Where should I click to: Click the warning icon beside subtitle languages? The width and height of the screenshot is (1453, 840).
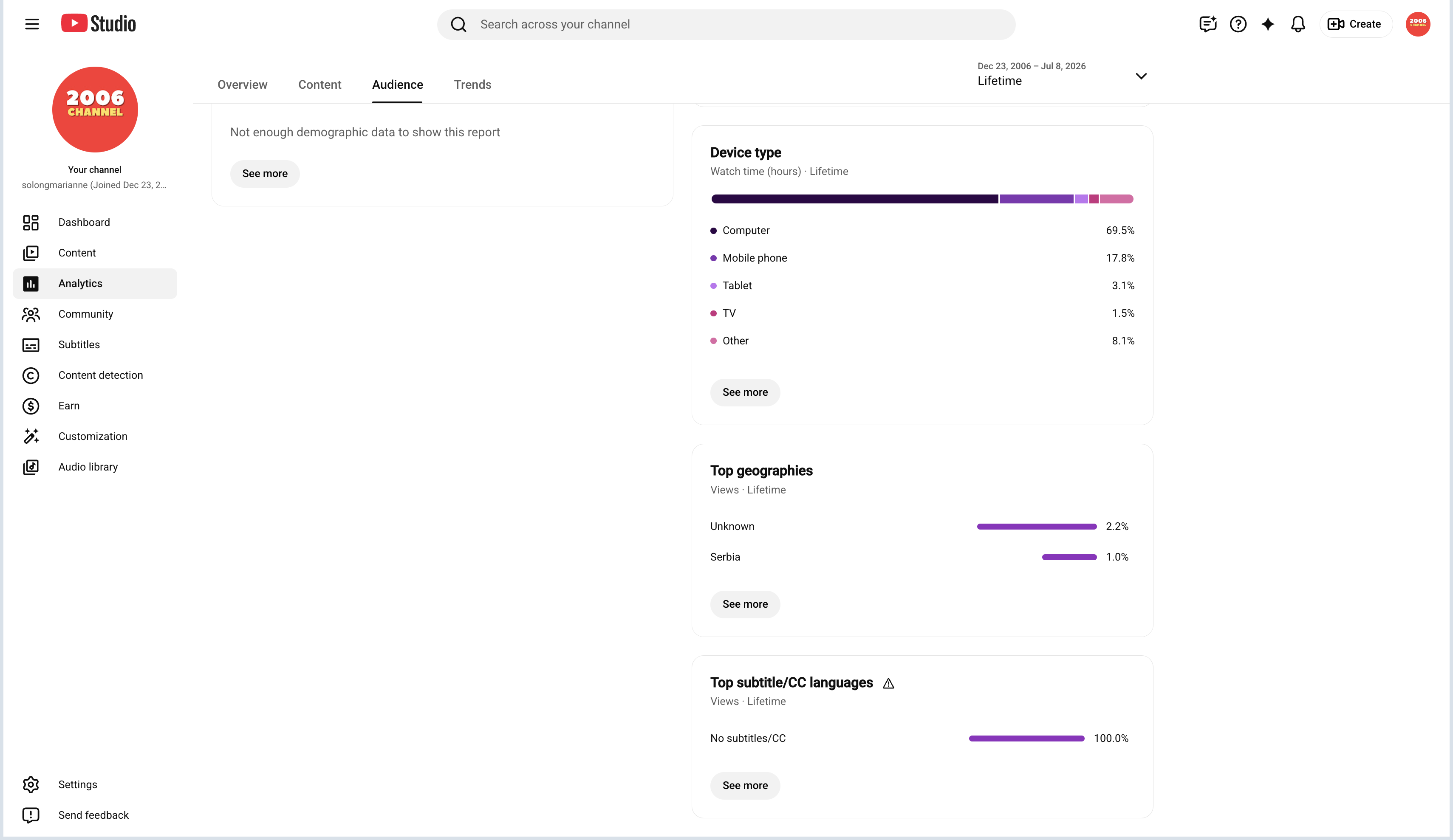[x=888, y=683]
